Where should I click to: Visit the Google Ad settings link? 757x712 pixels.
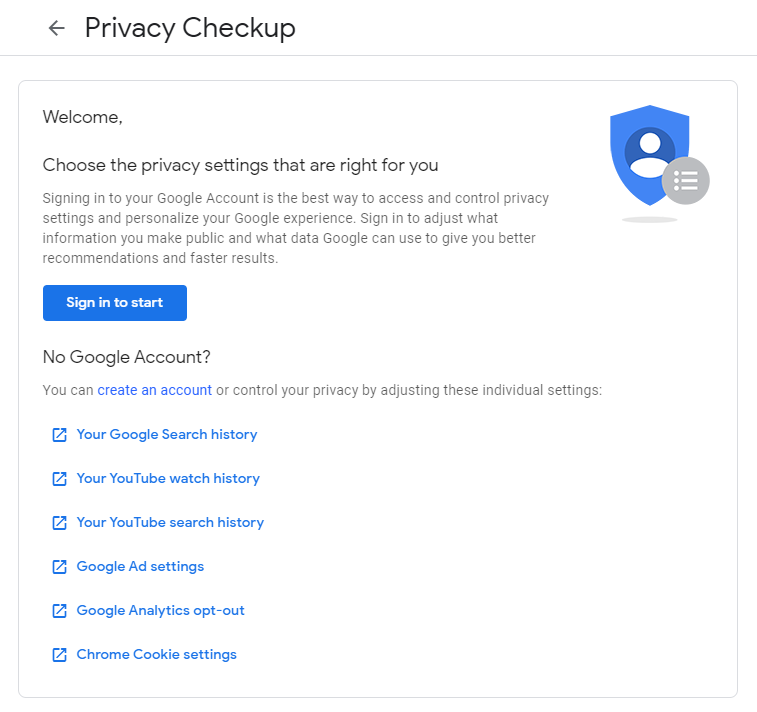click(x=140, y=567)
